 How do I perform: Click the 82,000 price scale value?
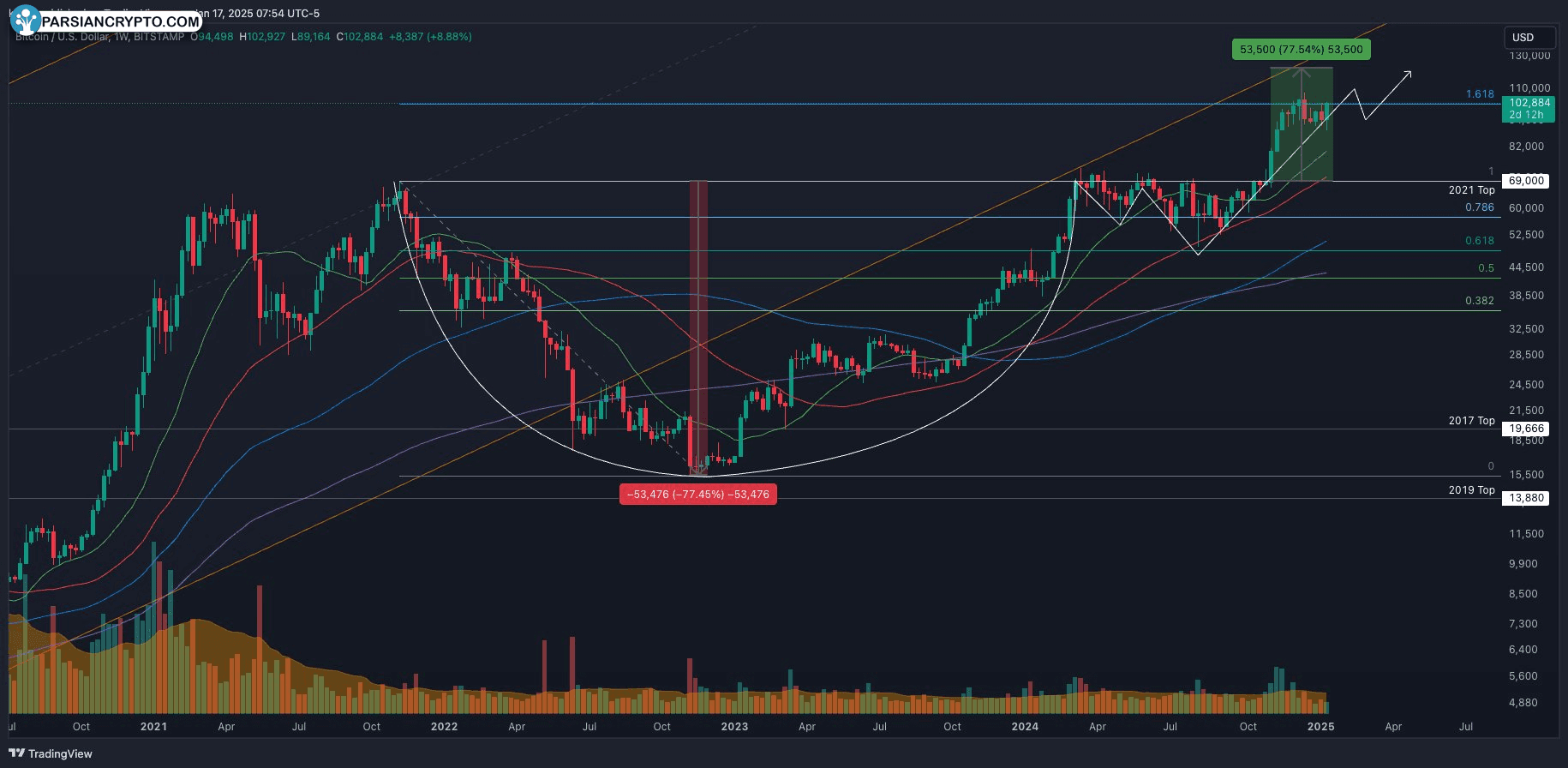(x=1526, y=147)
